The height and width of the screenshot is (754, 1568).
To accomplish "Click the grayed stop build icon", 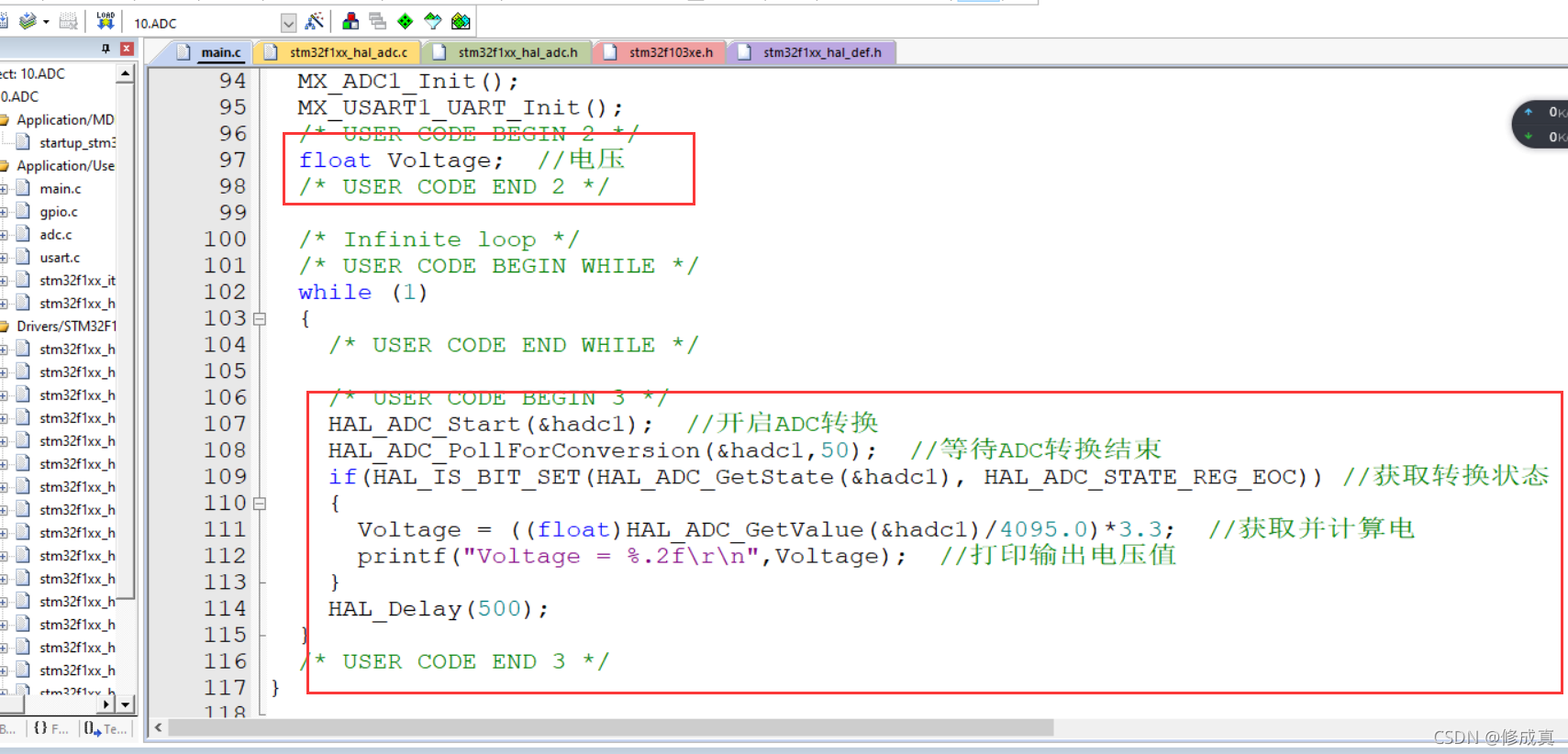I will click(x=68, y=21).
